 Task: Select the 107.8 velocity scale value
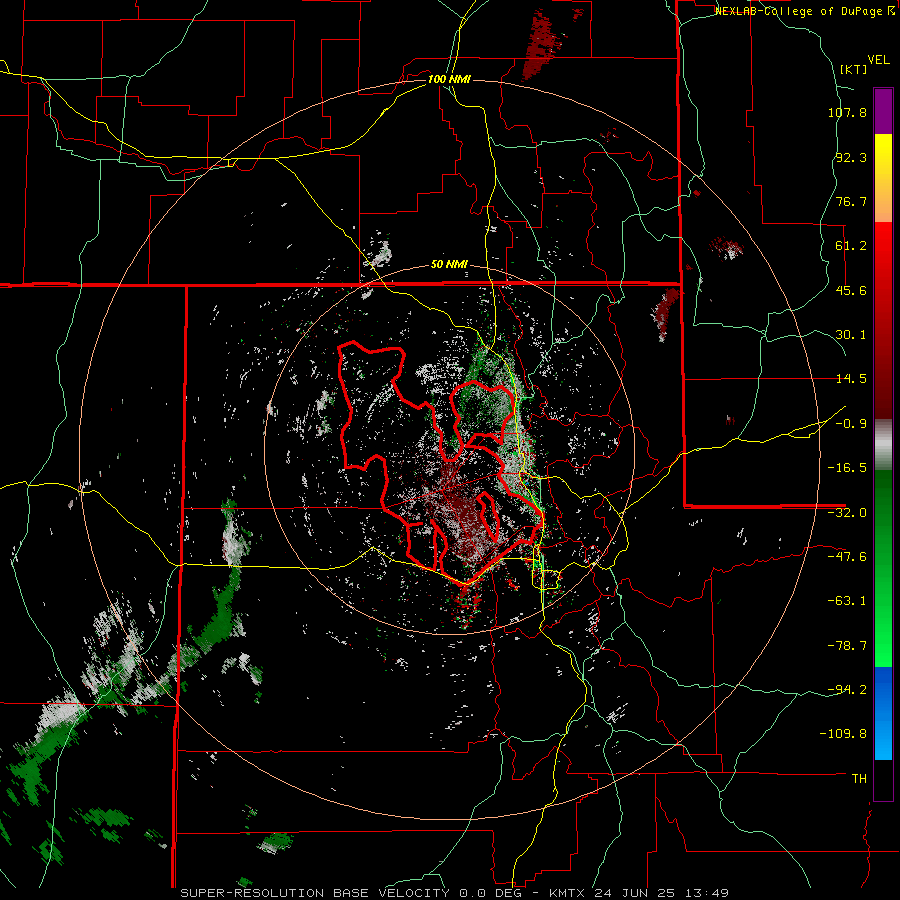click(x=847, y=112)
